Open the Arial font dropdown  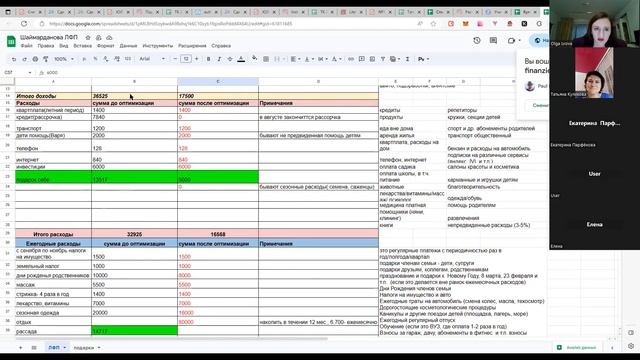click(x=152, y=59)
